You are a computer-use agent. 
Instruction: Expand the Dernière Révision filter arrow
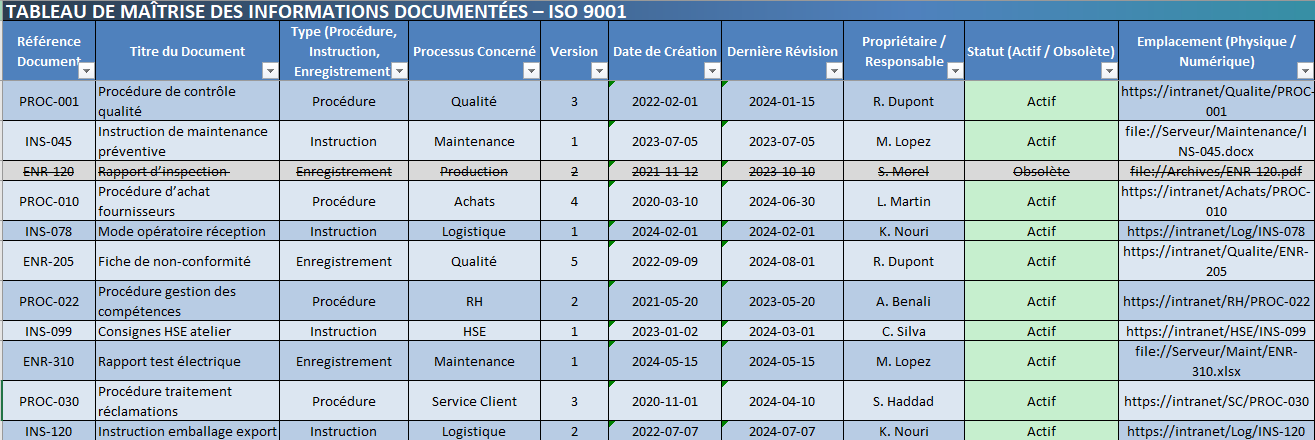click(834, 70)
